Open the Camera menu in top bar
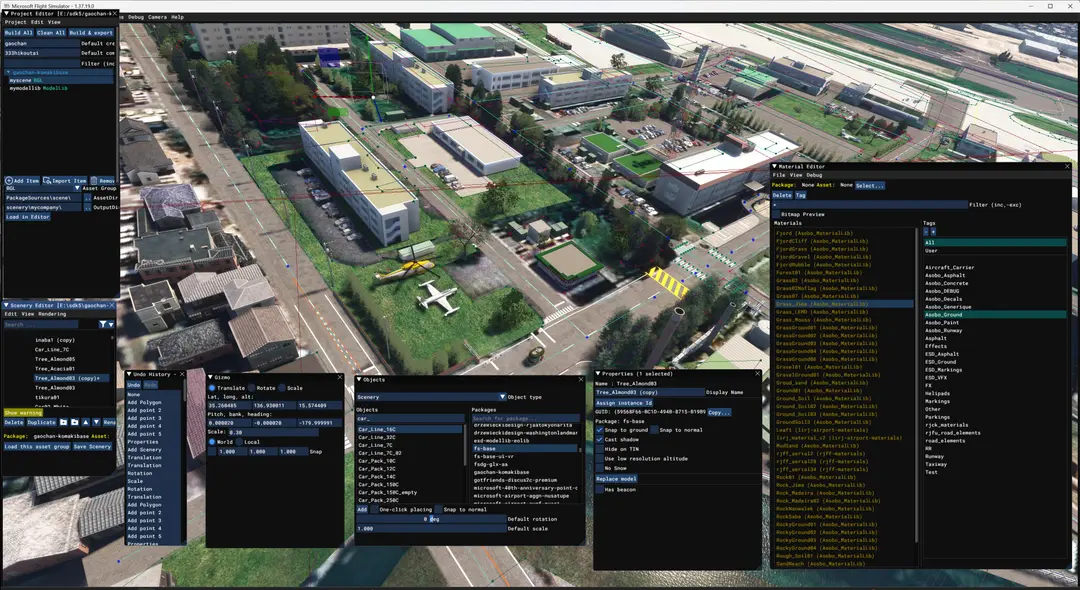The width and height of the screenshot is (1080, 590). (x=157, y=17)
